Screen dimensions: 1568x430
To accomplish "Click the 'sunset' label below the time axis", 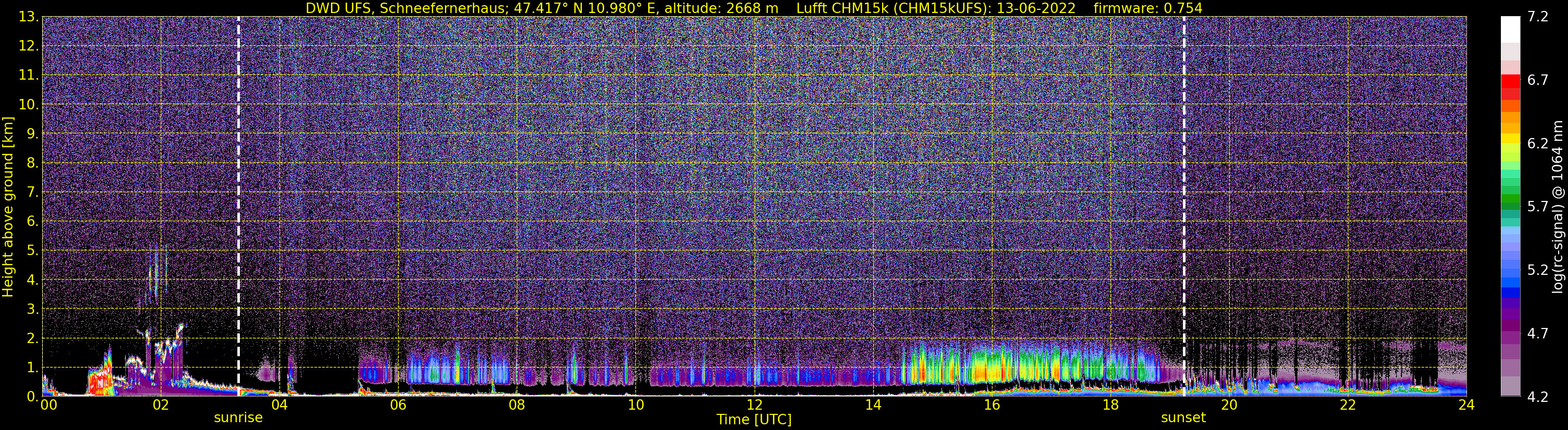I will (1183, 418).
